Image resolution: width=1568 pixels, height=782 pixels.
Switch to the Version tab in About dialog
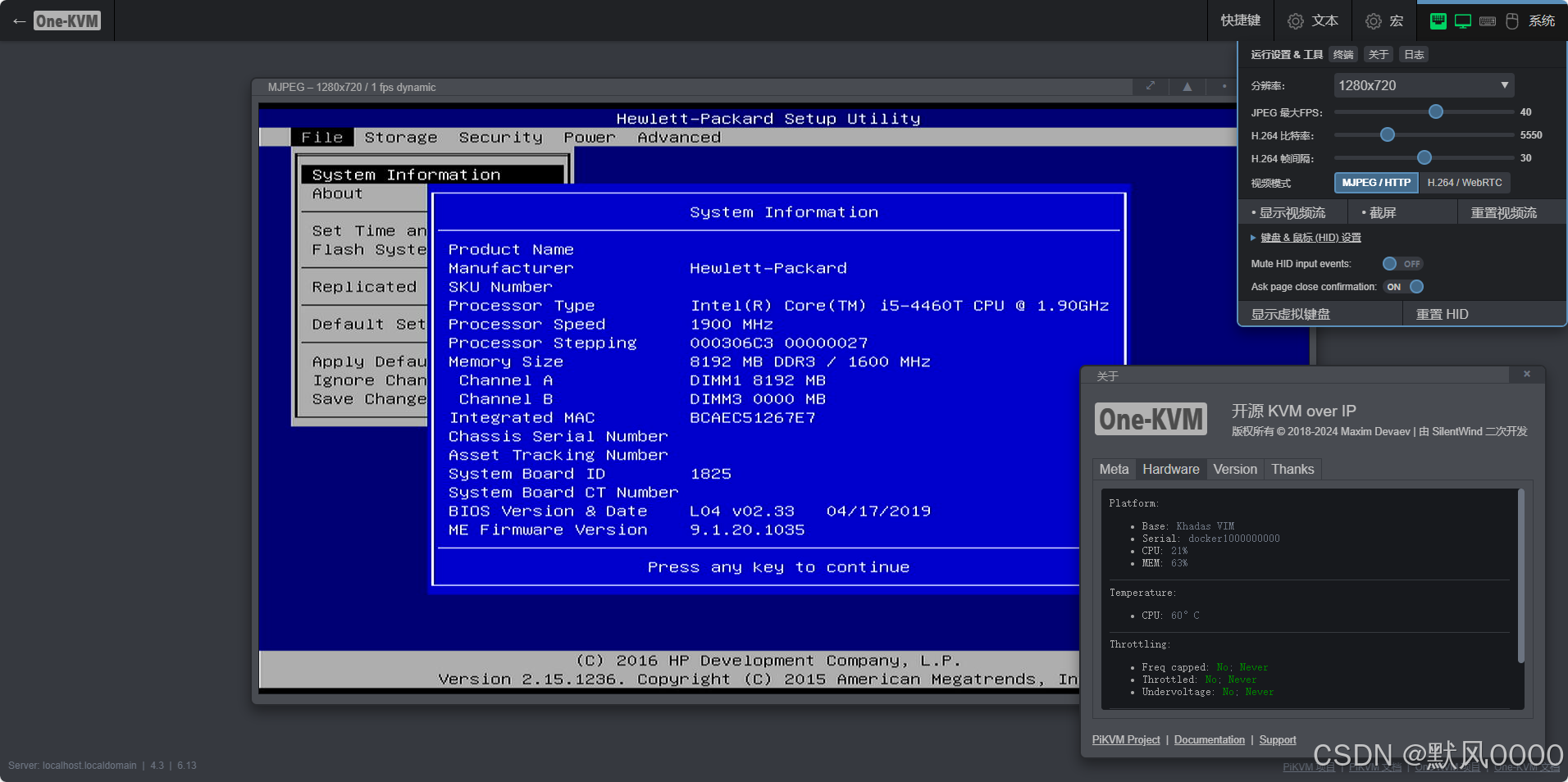[x=1235, y=469]
